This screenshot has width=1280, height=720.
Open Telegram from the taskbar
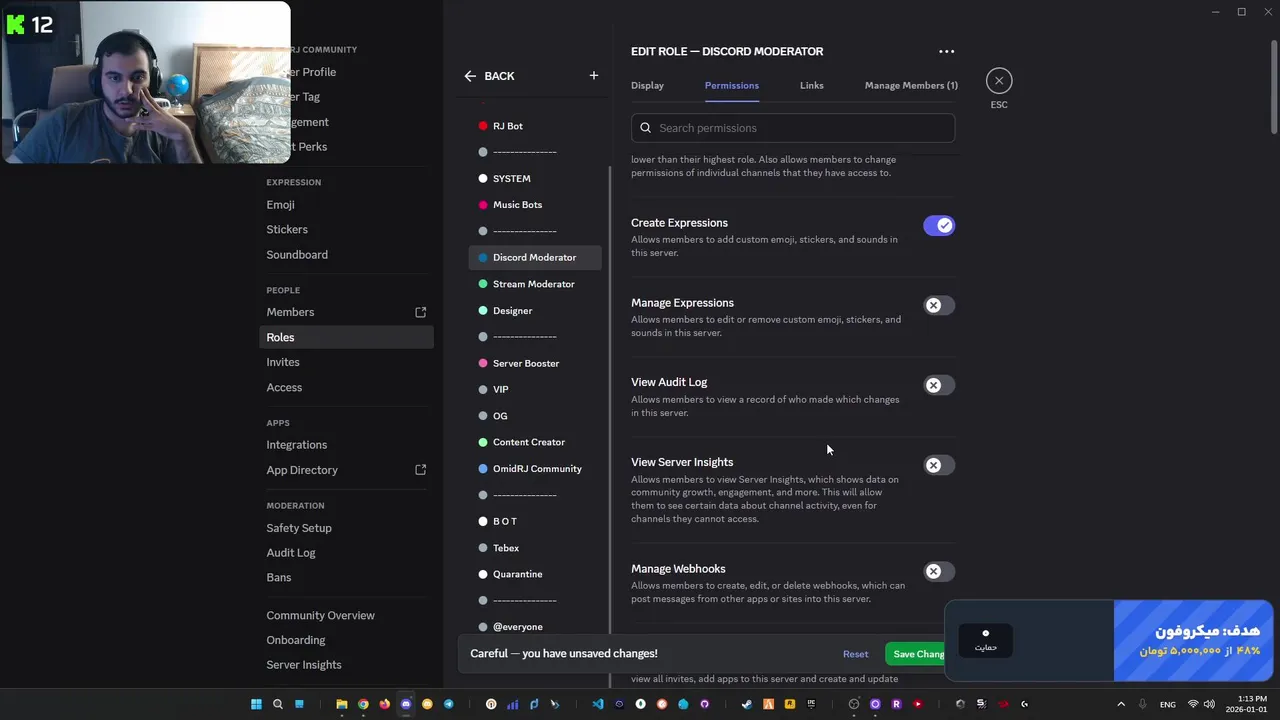coord(448,704)
